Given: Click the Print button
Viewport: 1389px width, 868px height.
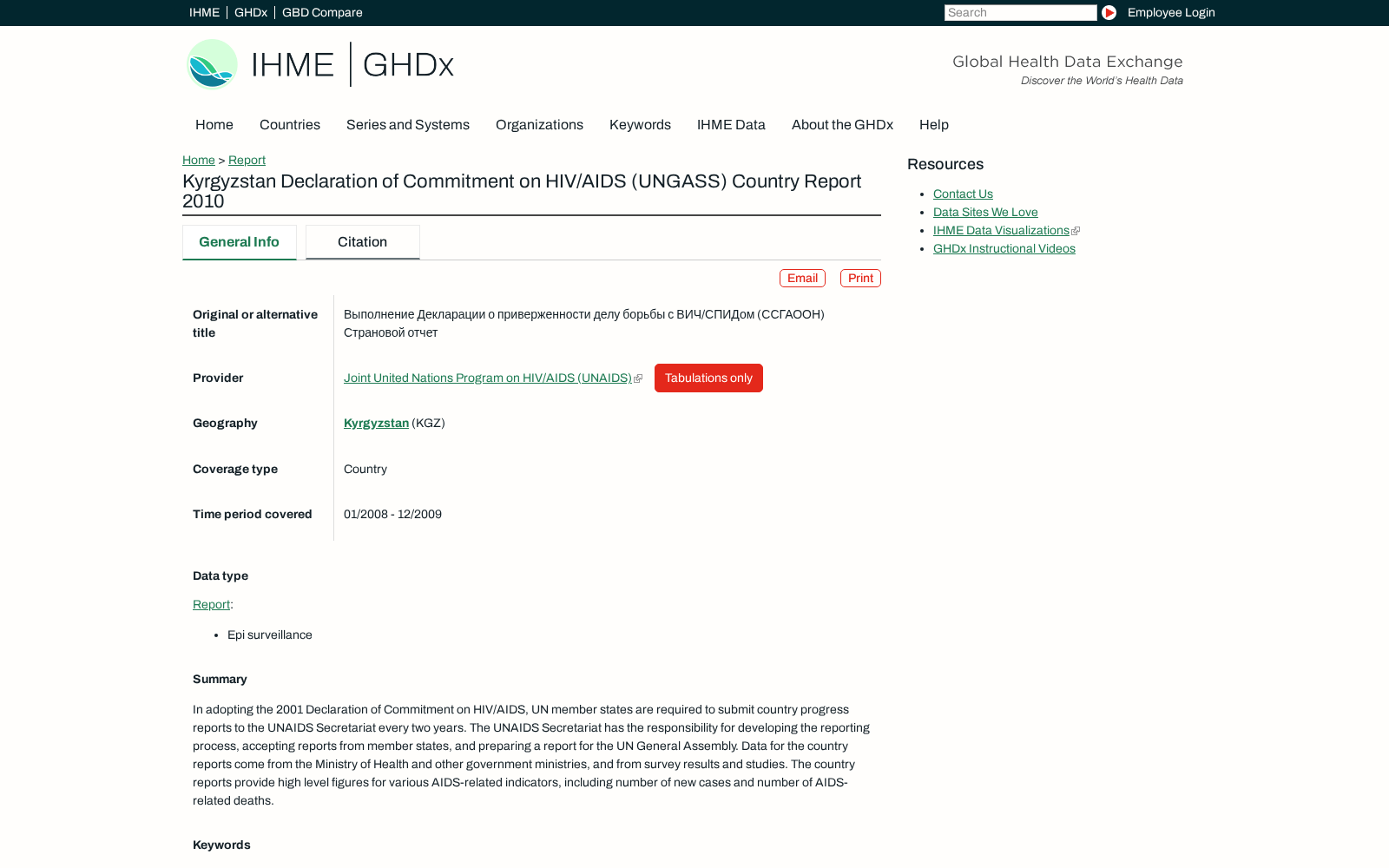Looking at the screenshot, I should 860,279.
